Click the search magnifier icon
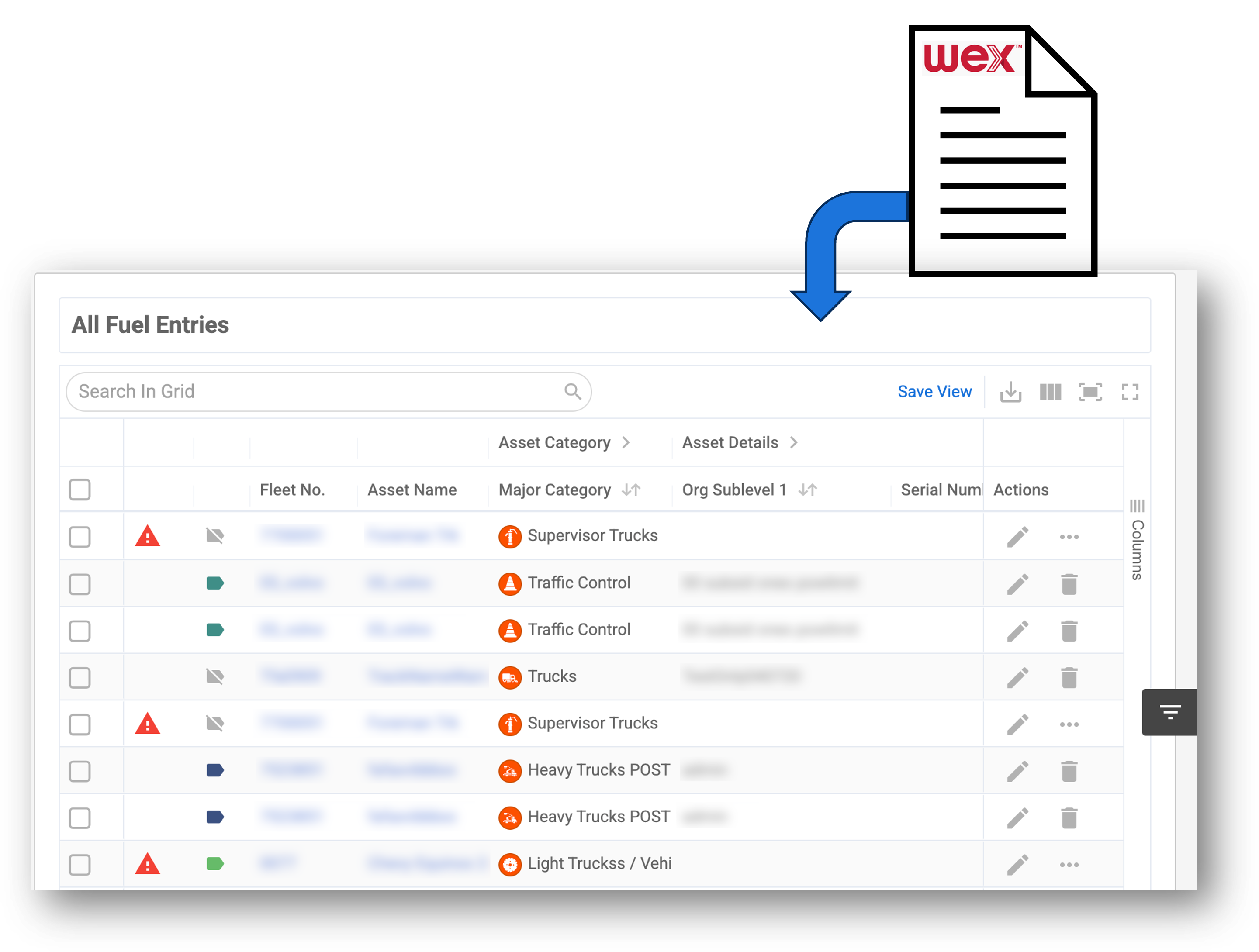Screen dimensions: 1259x952 [x=573, y=391]
